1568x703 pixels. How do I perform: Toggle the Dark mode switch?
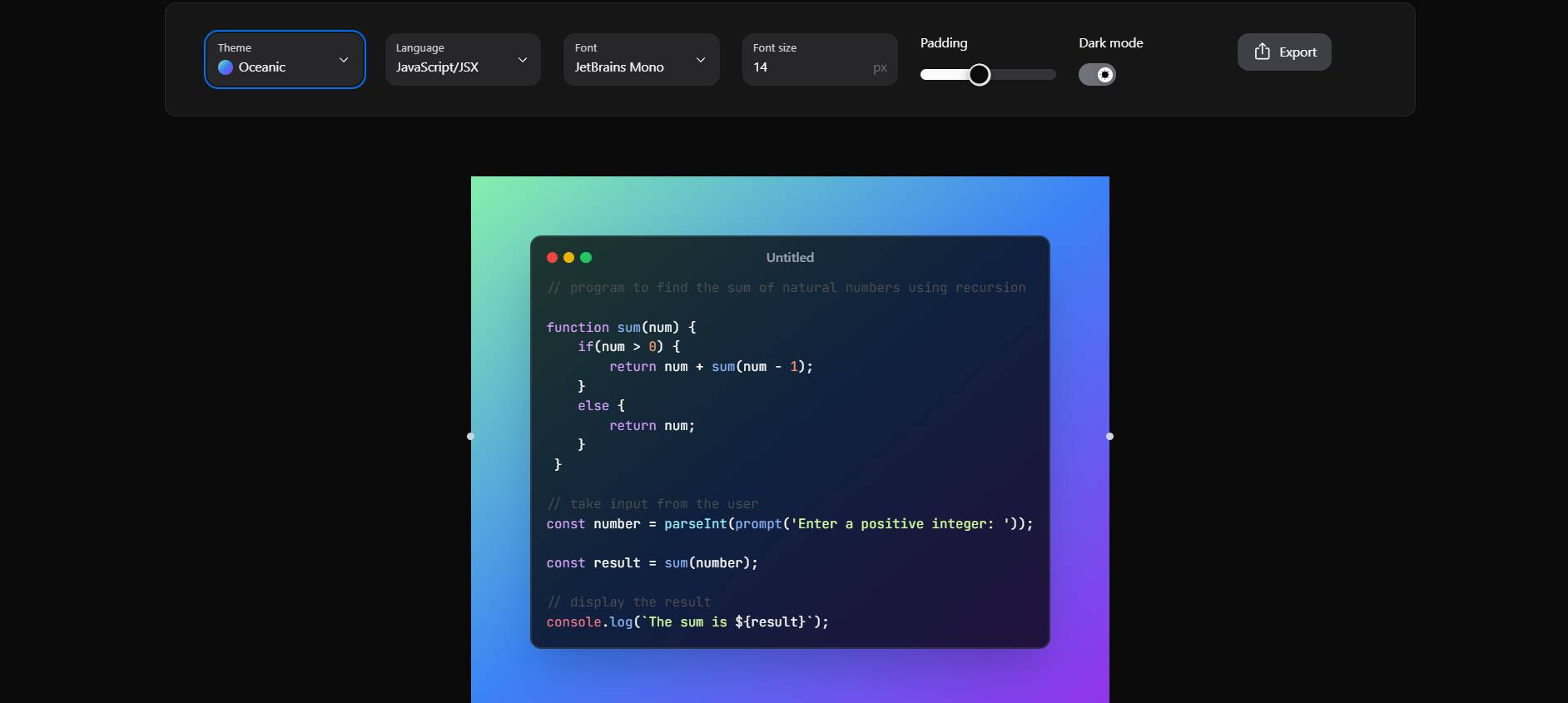[1097, 75]
